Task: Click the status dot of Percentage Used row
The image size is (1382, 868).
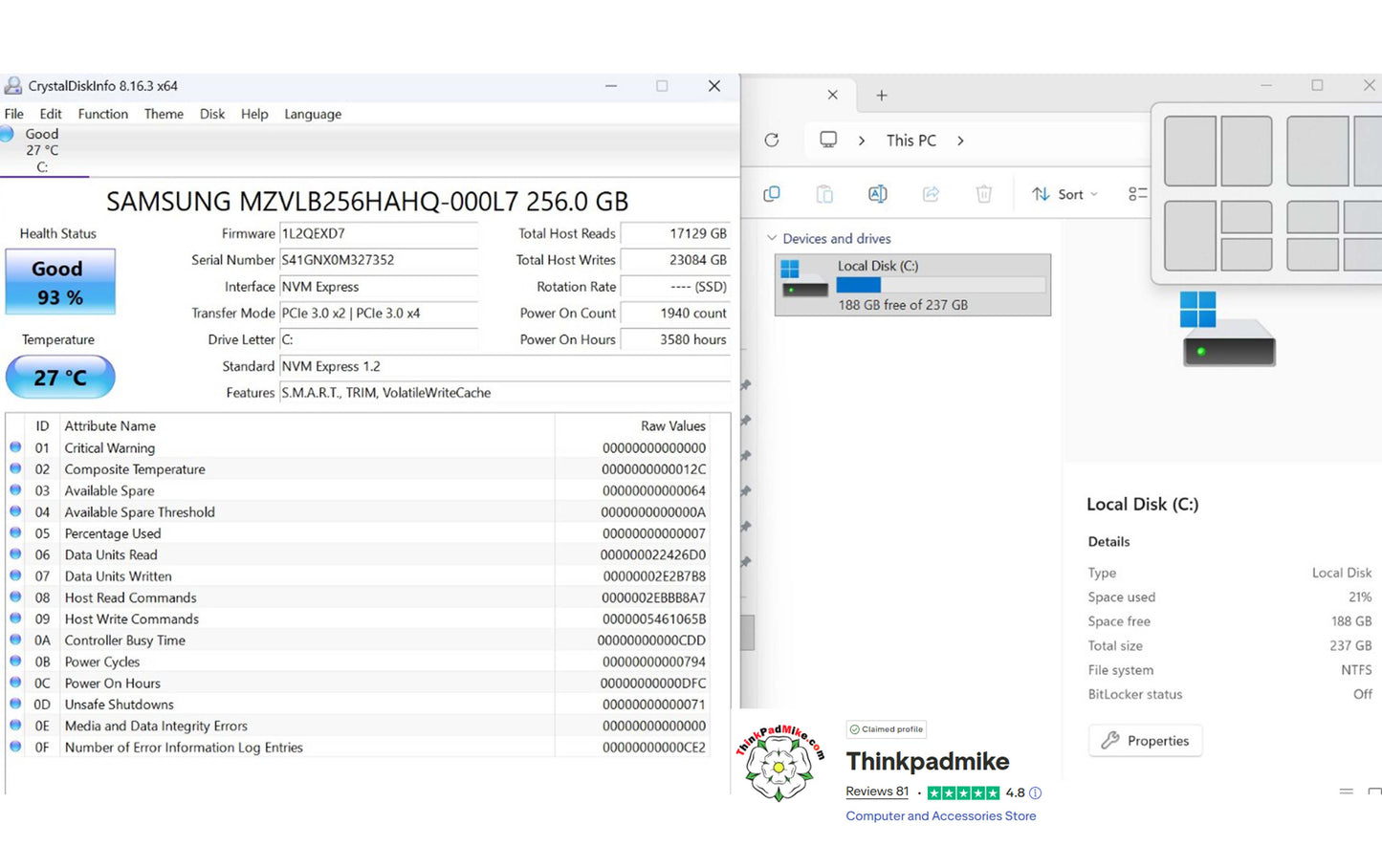Action: pyautogui.click(x=15, y=532)
